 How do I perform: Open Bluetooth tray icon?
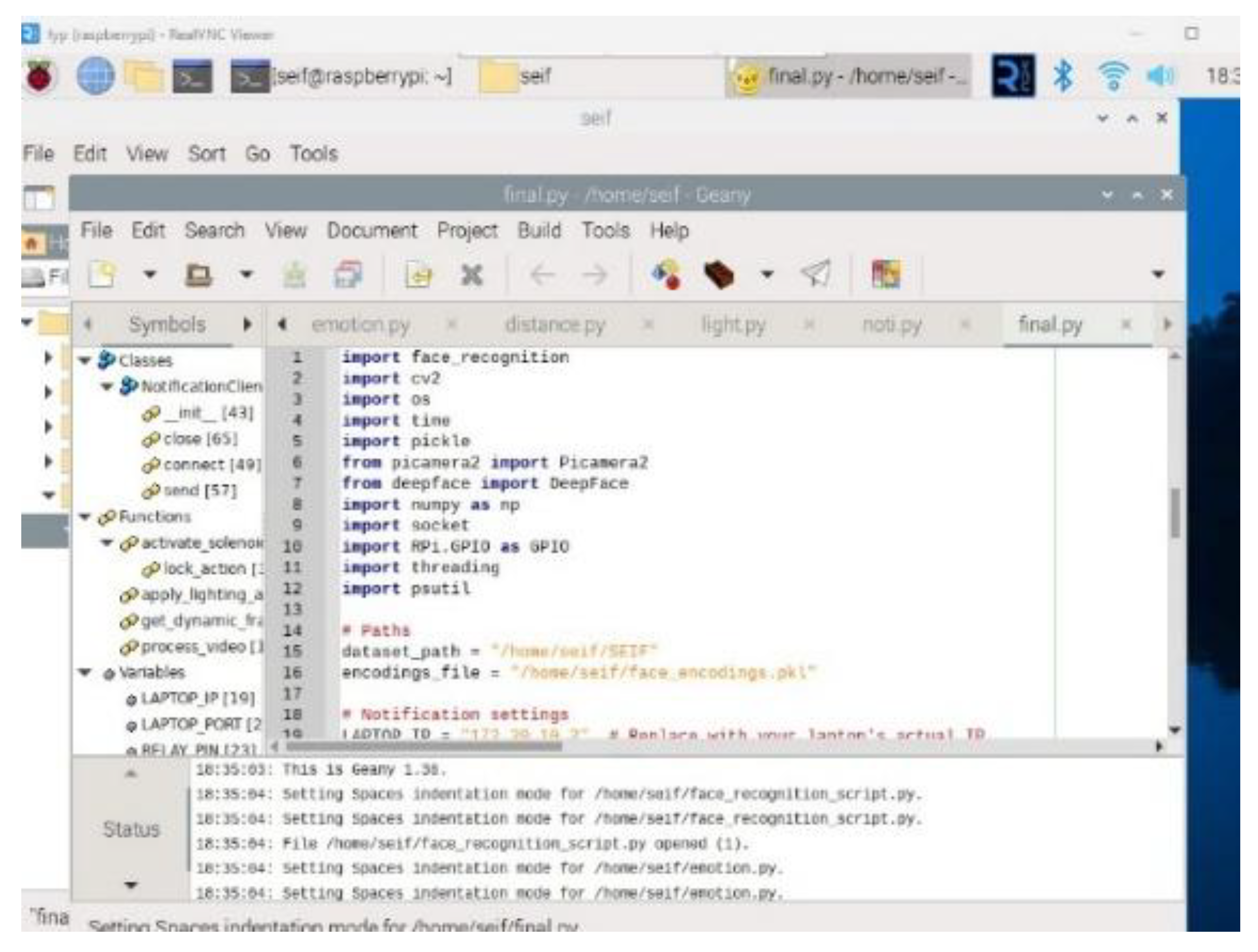click(x=1062, y=76)
